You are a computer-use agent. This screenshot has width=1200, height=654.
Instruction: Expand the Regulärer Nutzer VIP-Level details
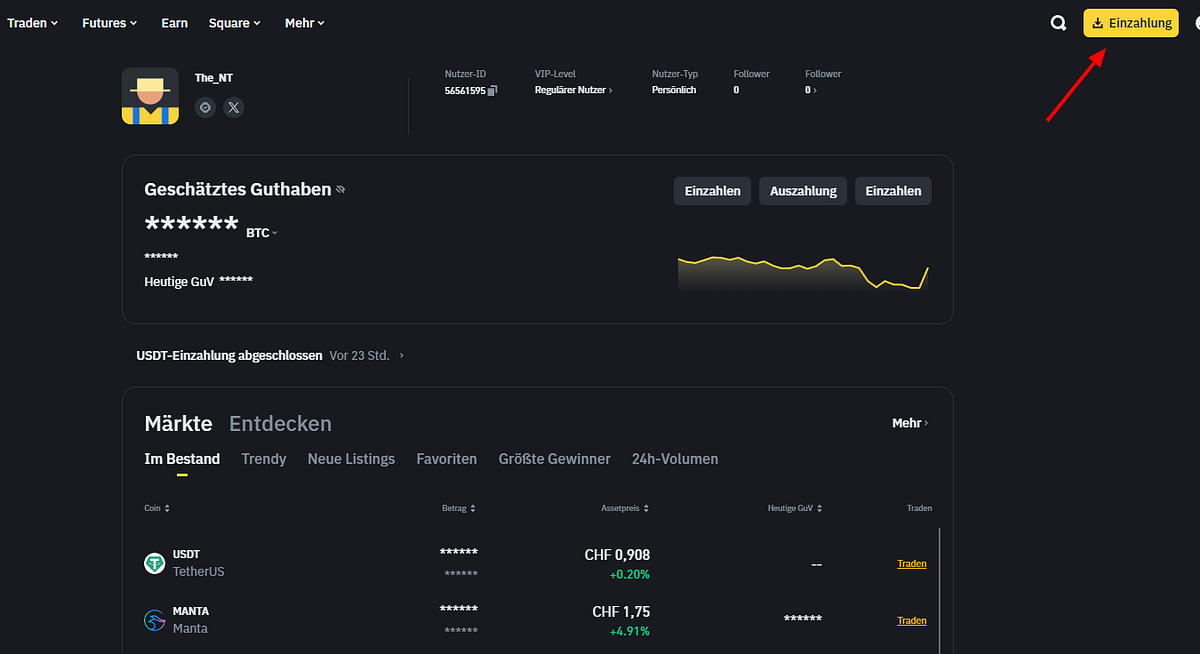tap(574, 89)
